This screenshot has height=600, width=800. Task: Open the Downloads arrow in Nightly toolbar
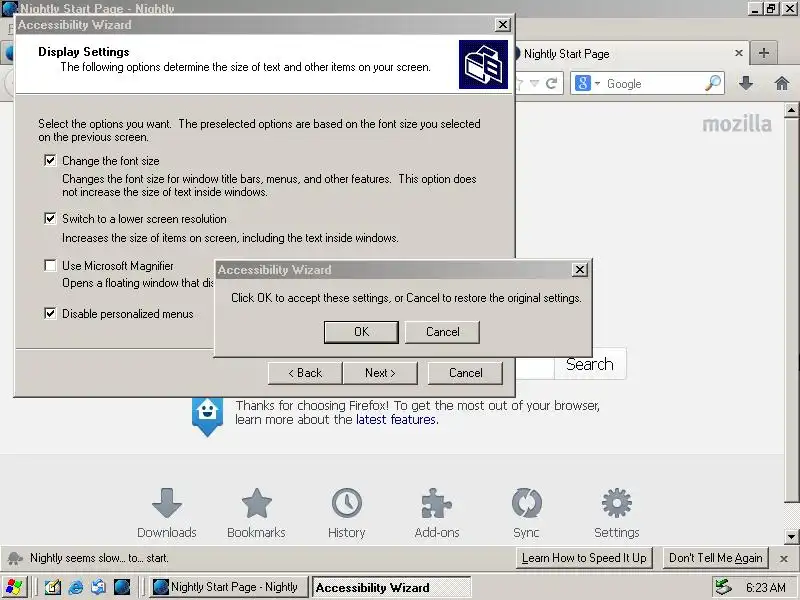[x=746, y=83]
